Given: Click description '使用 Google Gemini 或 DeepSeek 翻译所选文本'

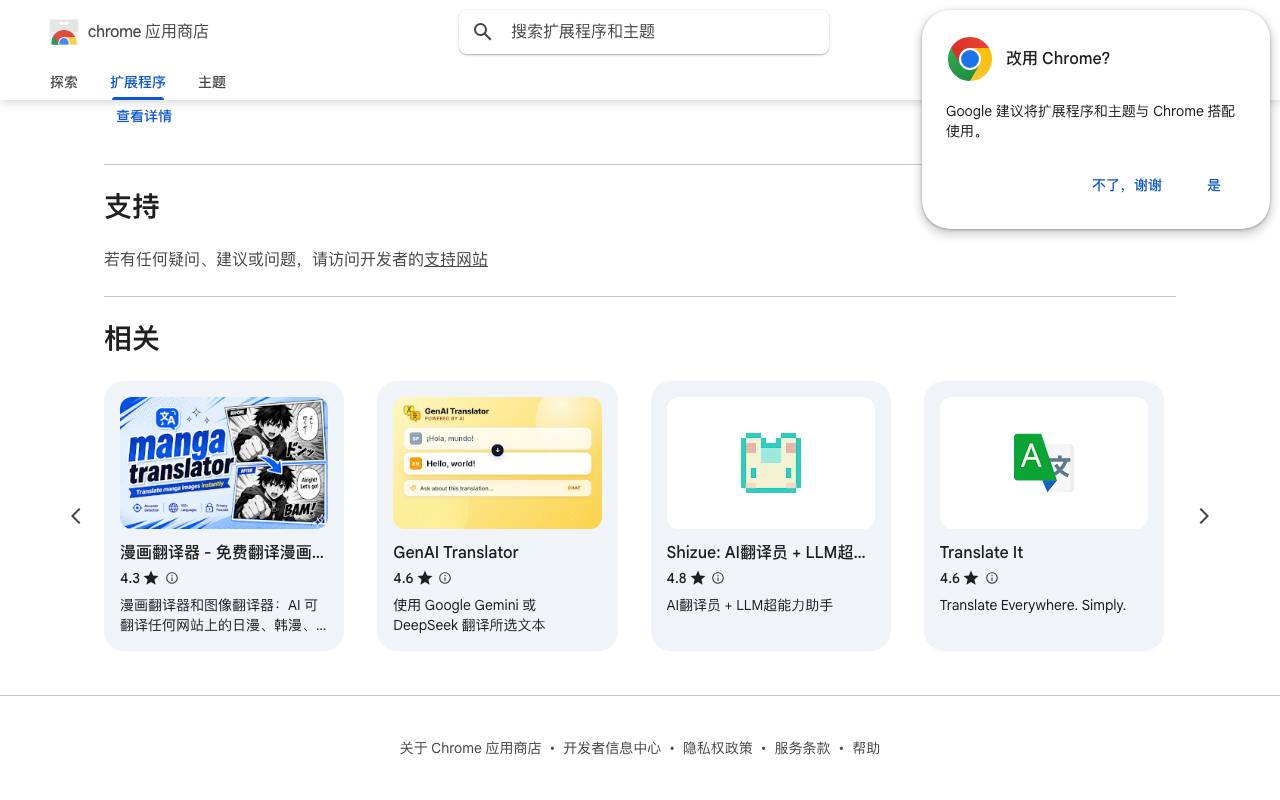Looking at the screenshot, I should 469,615.
